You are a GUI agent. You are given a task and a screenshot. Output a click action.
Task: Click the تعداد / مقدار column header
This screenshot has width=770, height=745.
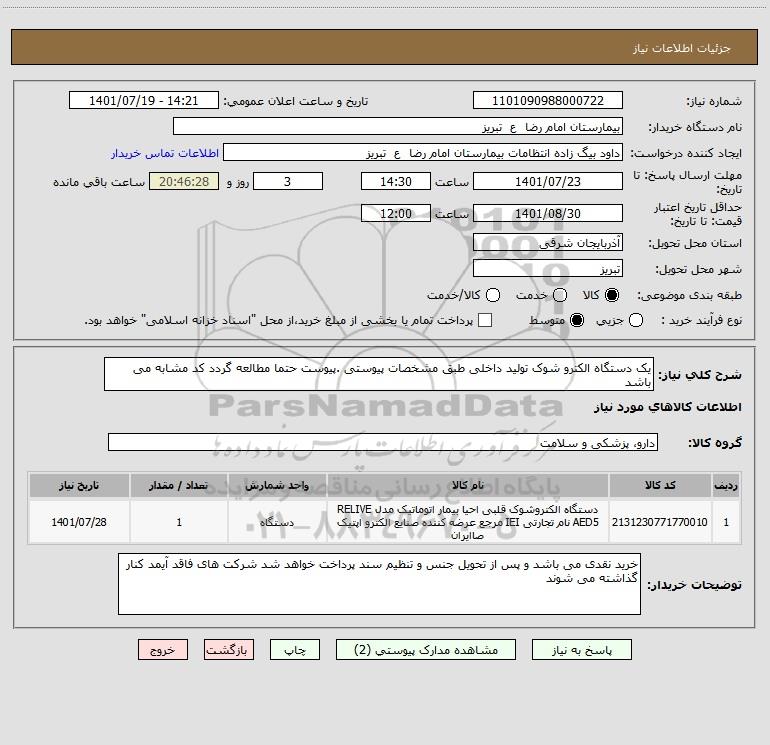[x=179, y=485]
